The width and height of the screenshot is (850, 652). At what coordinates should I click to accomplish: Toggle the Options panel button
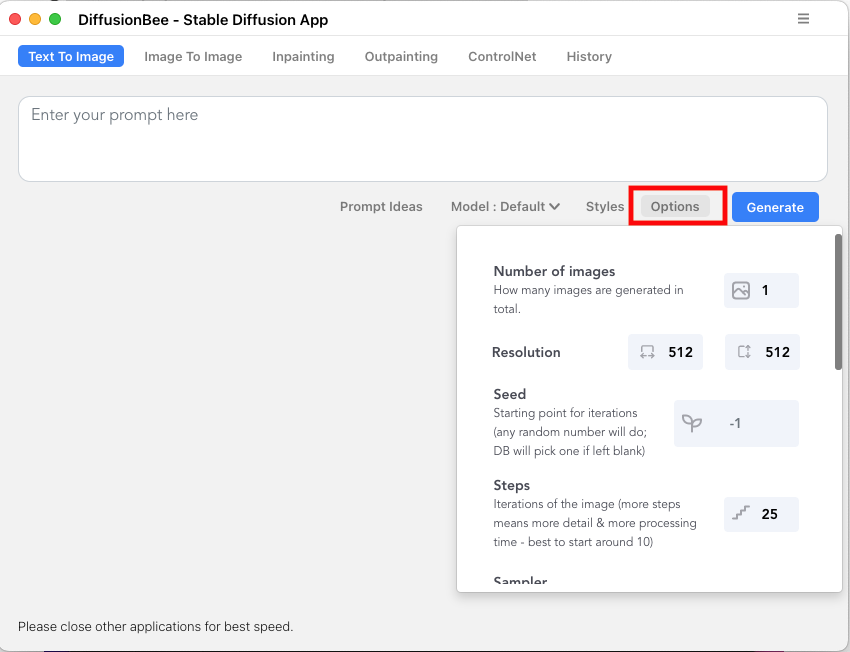675,206
